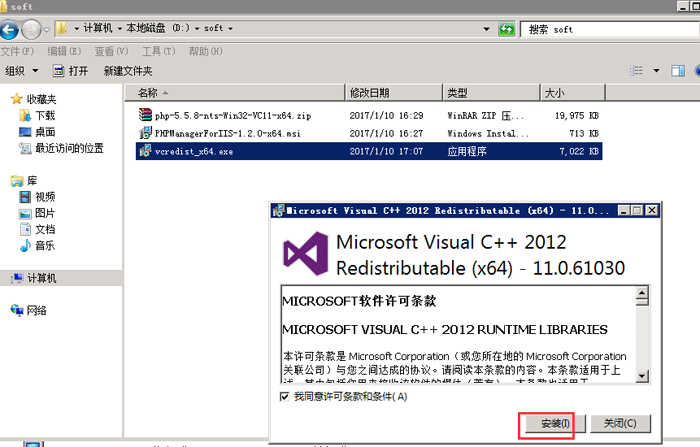The height and width of the screenshot is (447, 700).
Task: Open the recent pages dropdown beside Forward
Action: point(46,30)
